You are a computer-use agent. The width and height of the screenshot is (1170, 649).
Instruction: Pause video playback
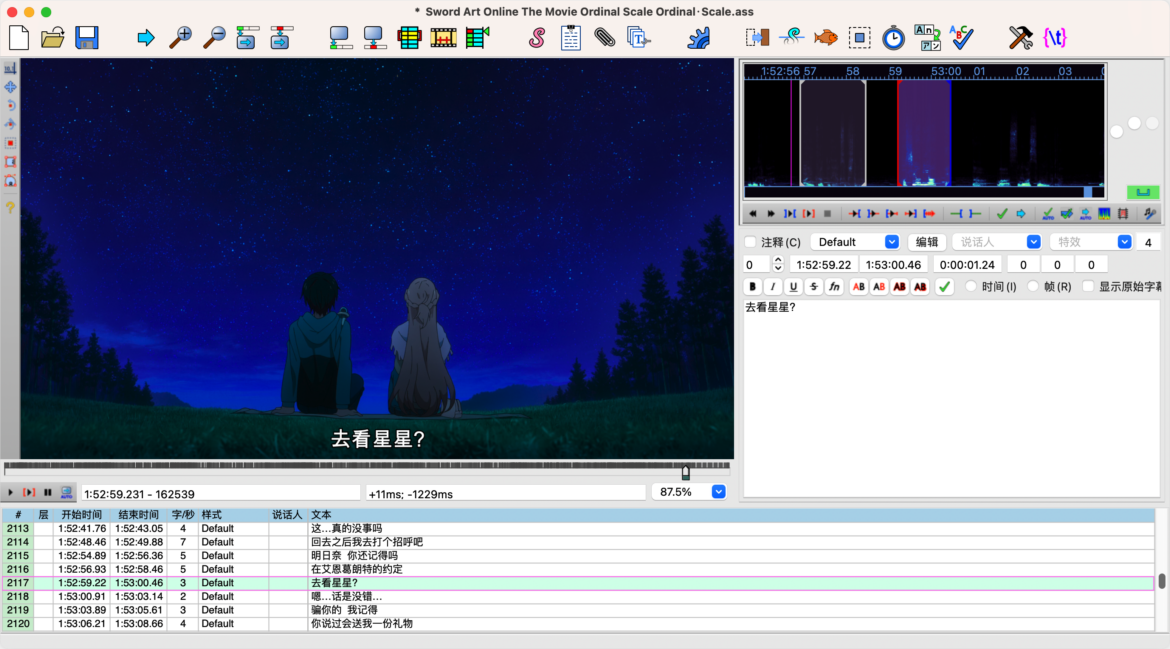(x=48, y=492)
